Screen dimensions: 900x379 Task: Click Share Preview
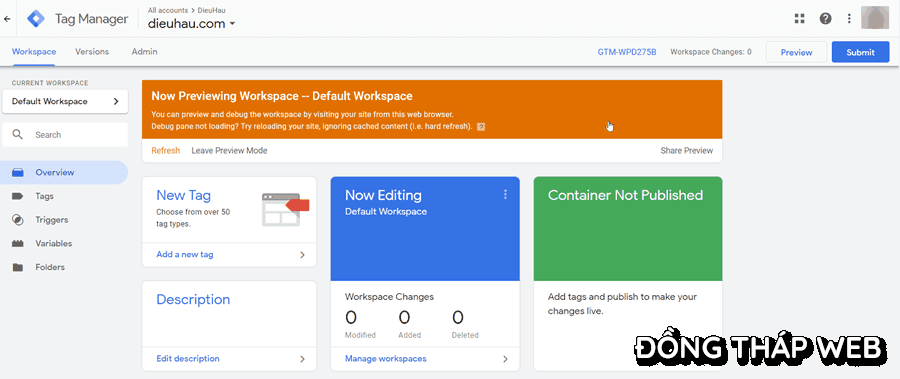686,150
